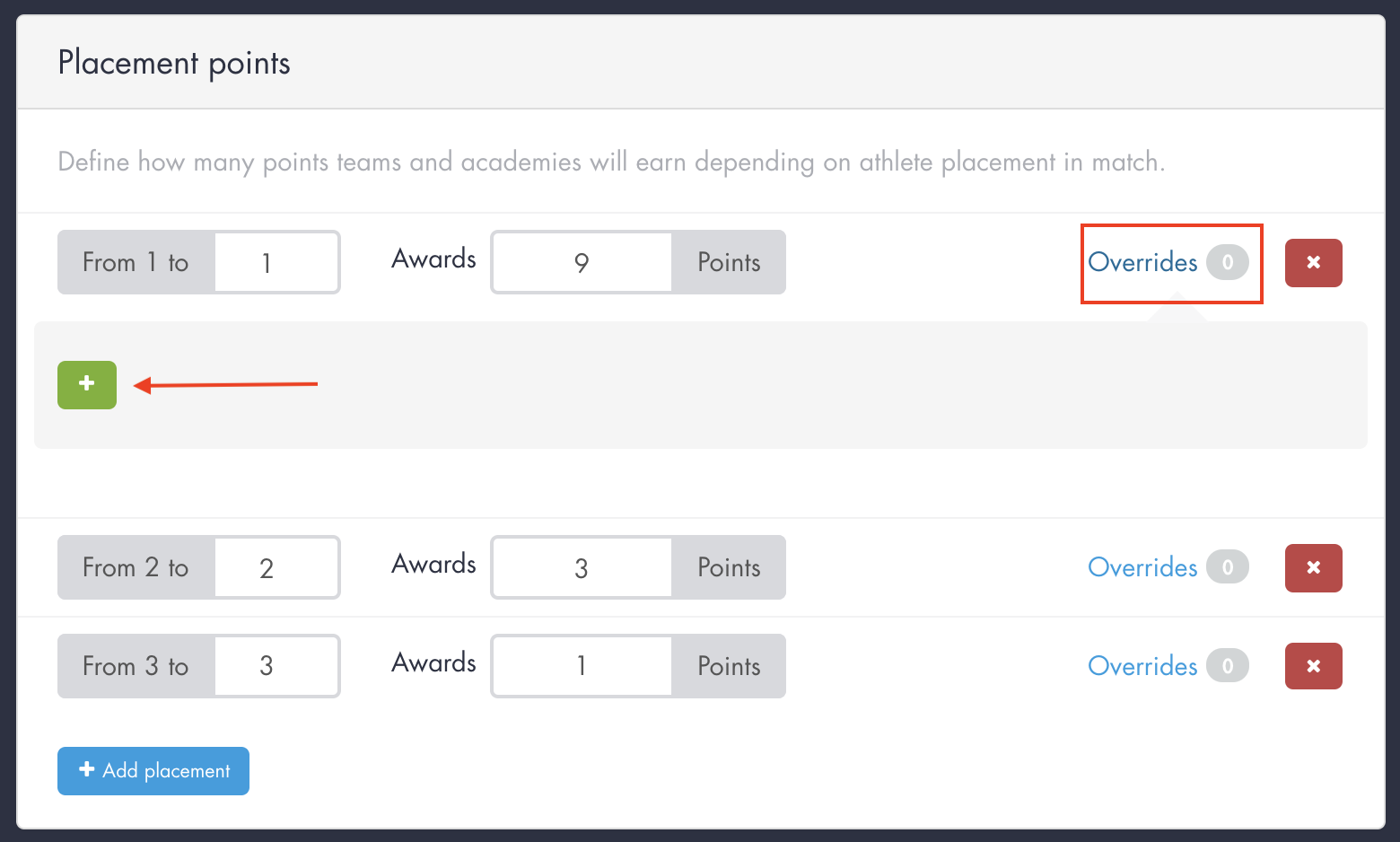Screen dimensions: 1400x842
Task: Delete the 'From 3 to' placement row
Action: tap(1313, 666)
